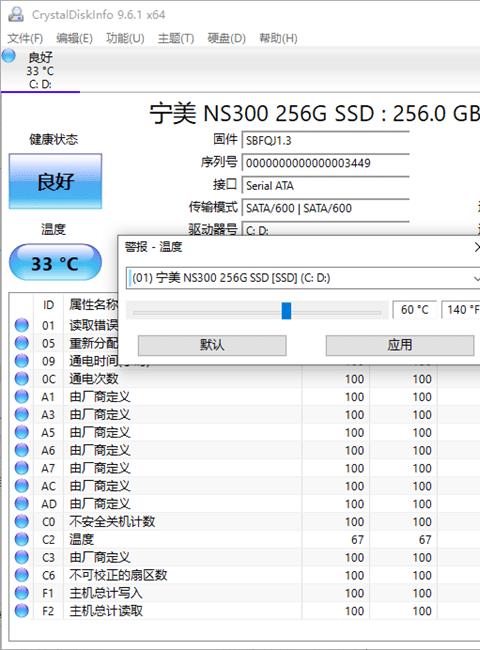Click status orb for F1 主机总计写入
Viewport: 480px width, 650px height.
click(x=22, y=592)
